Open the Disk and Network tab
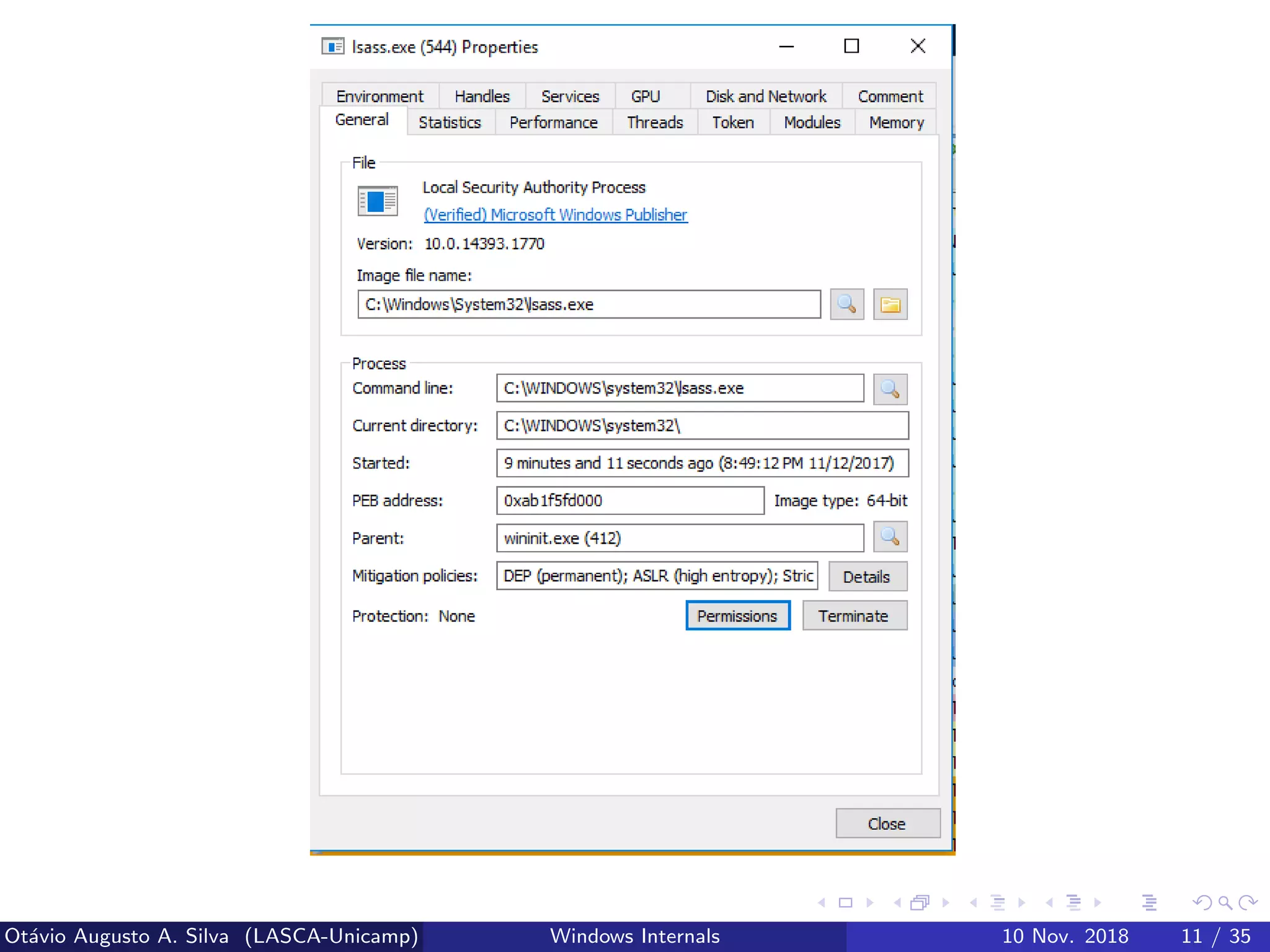 point(766,96)
